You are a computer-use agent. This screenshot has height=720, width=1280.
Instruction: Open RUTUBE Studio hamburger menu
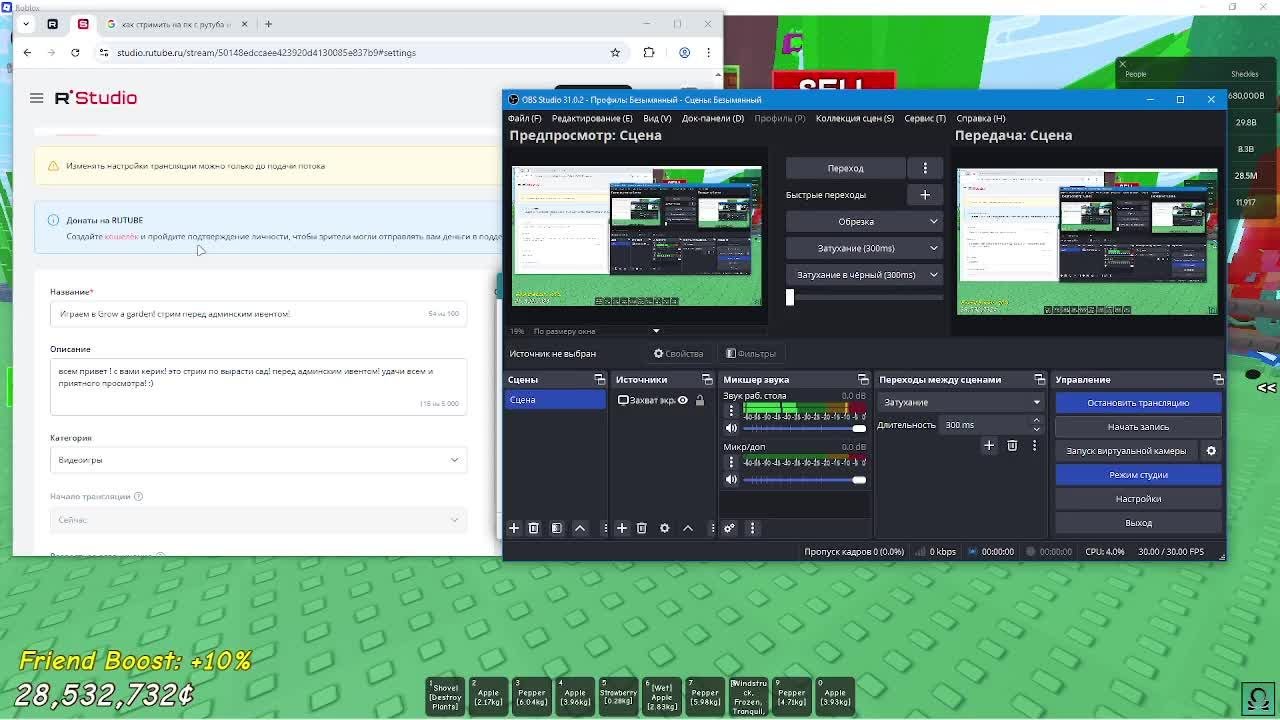pyautogui.click(x=37, y=98)
